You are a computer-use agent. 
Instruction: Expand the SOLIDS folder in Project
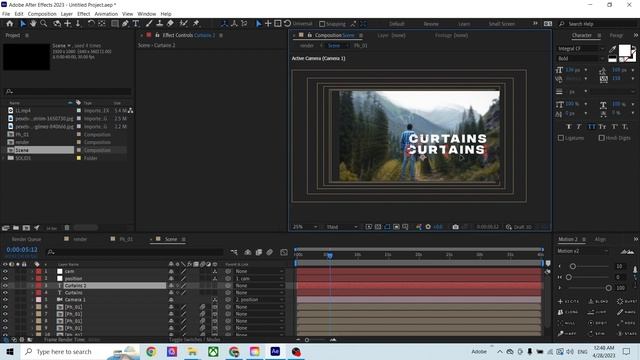[4, 158]
